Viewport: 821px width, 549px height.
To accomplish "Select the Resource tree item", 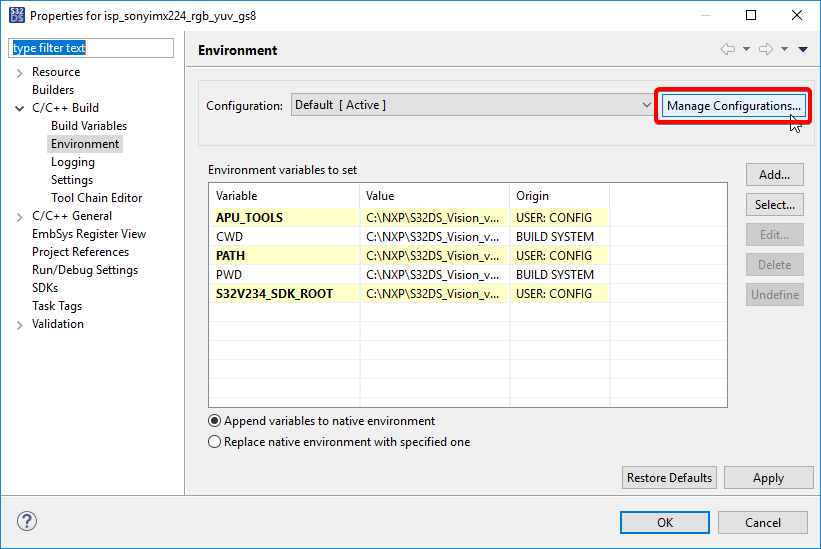I will tap(56, 72).
